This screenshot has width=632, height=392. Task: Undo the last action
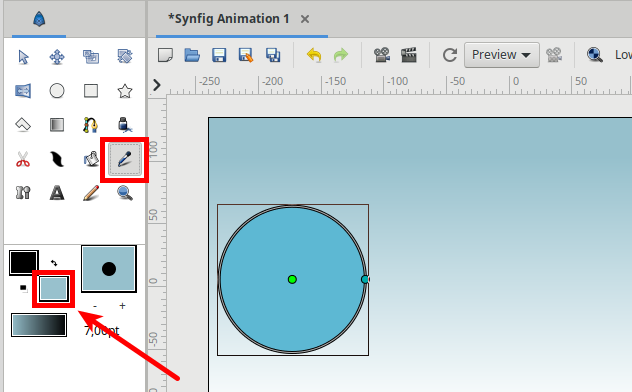(314, 55)
